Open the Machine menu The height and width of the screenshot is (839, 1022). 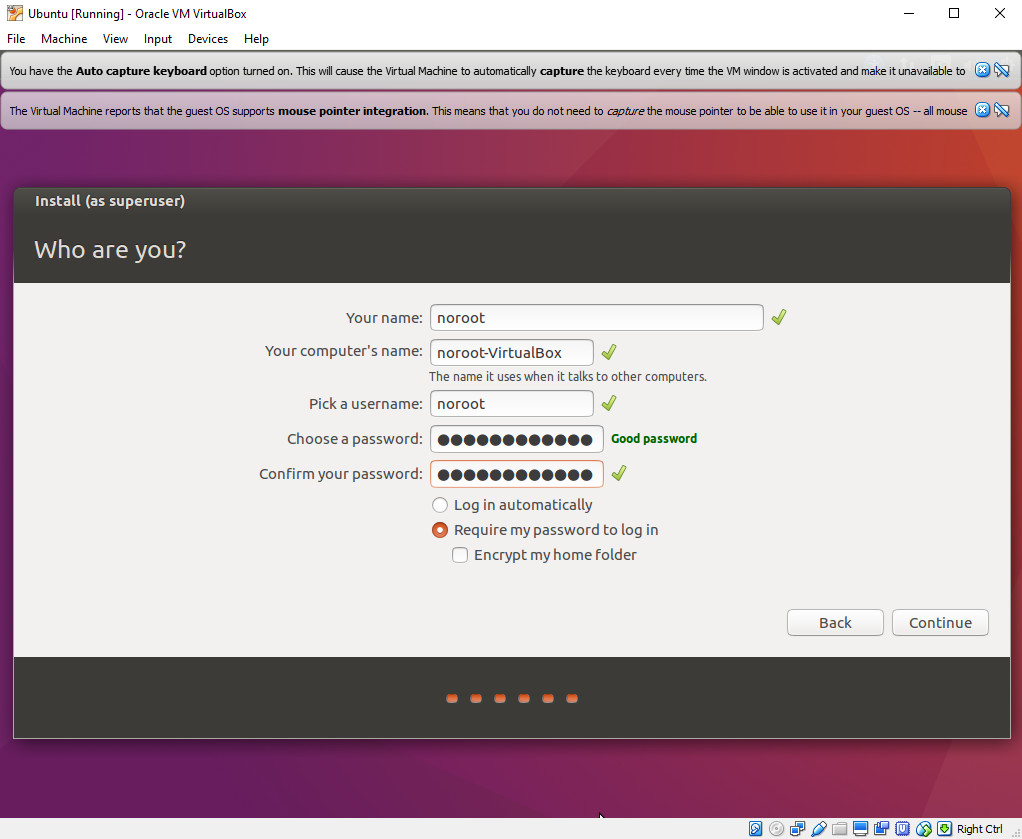(64, 39)
